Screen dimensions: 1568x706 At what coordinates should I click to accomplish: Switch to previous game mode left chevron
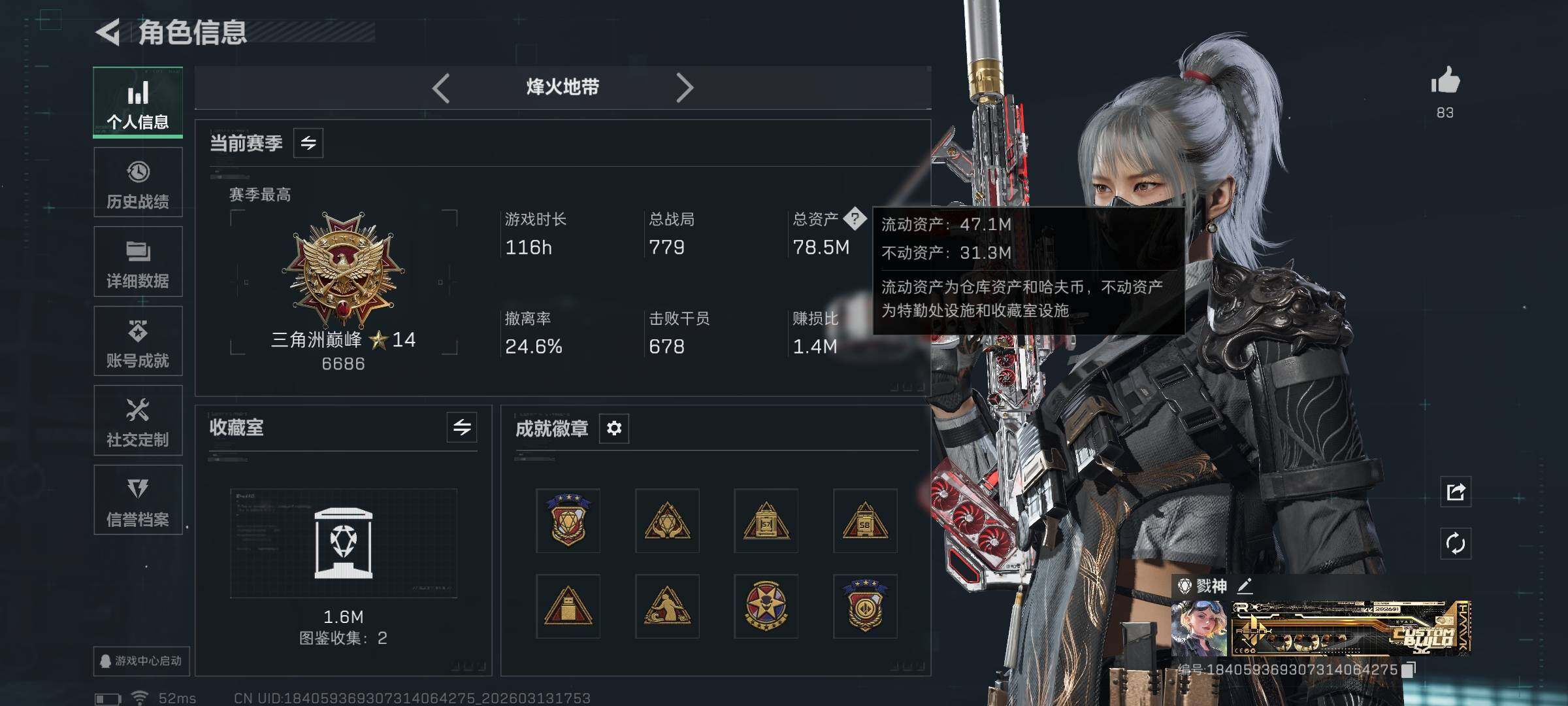click(441, 88)
